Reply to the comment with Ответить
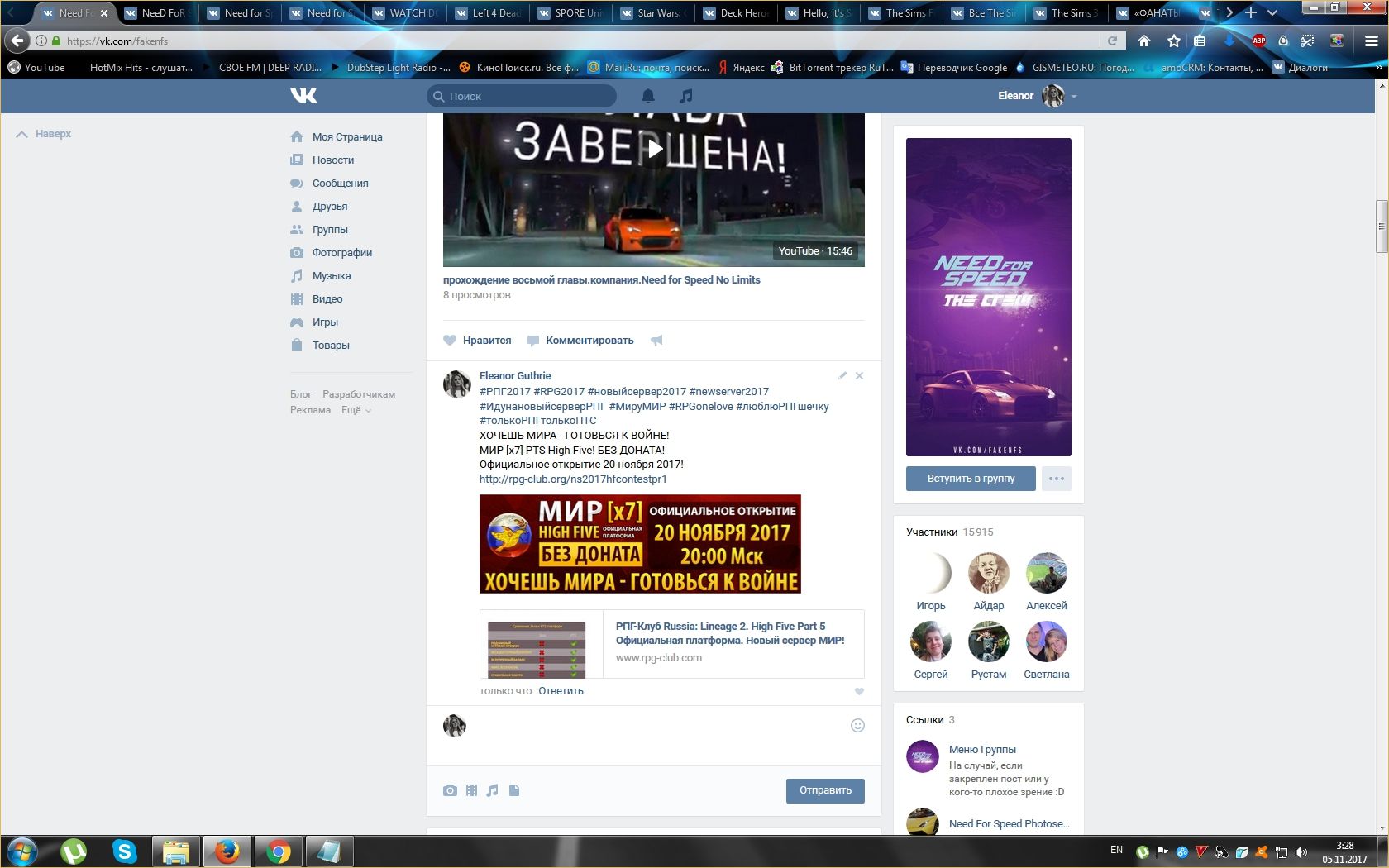Image resolution: width=1389 pixels, height=868 pixels. [x=561, y=691]
